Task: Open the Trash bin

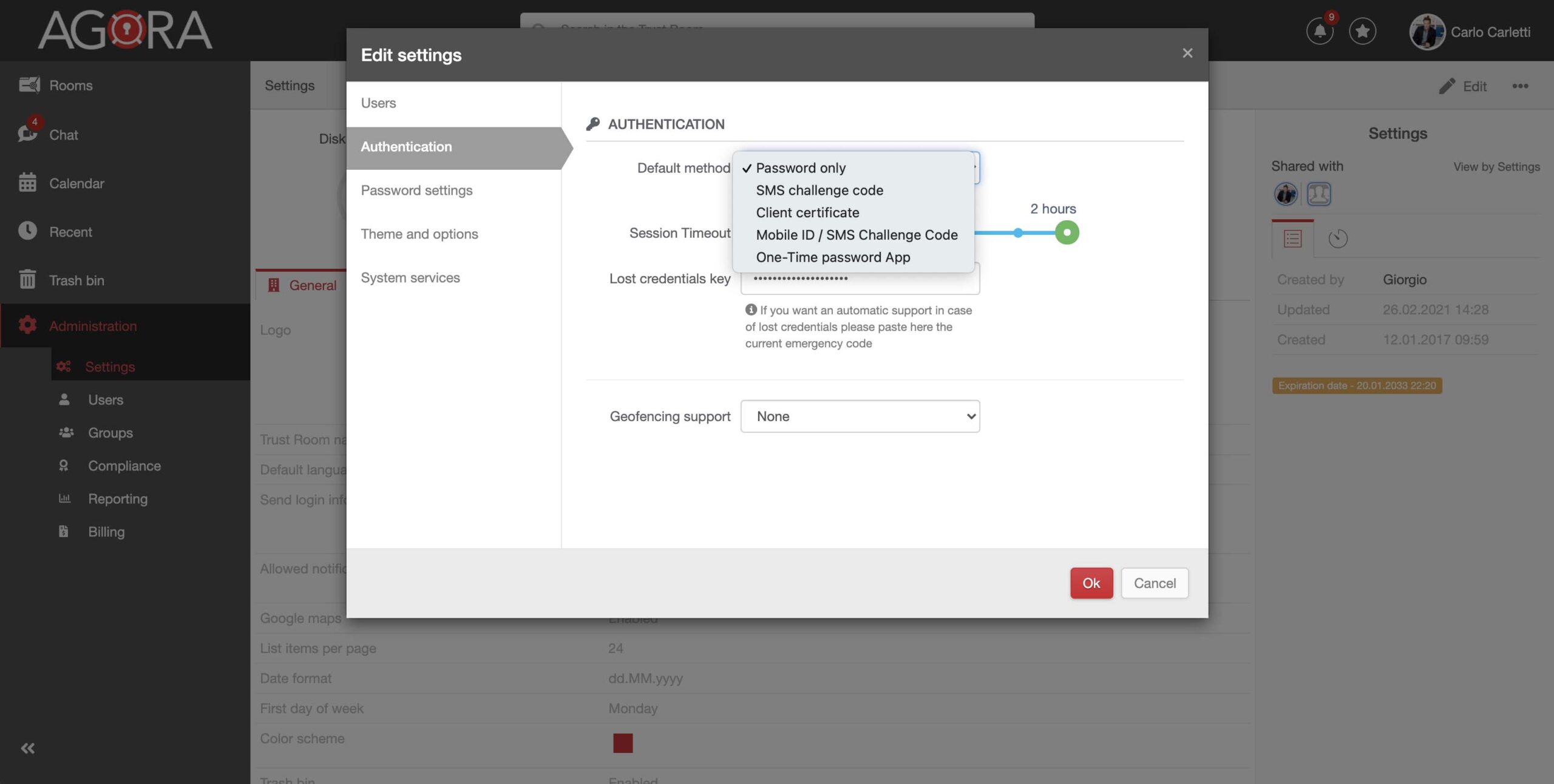Action: tap(75, 280)
